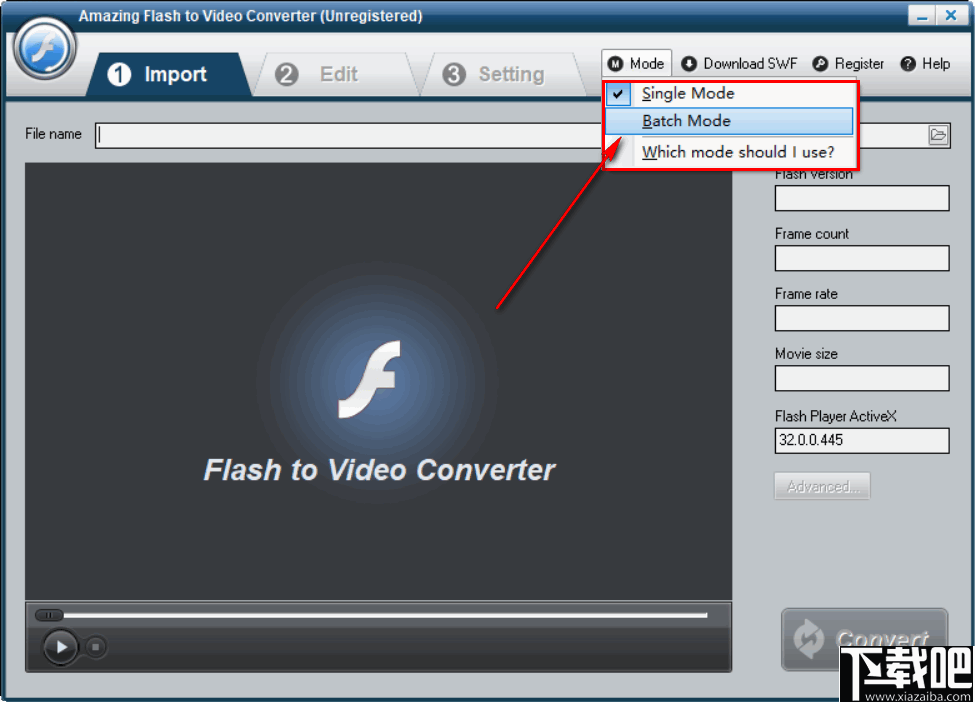975x702 pixels.
Task: Open the Mode dropdown
Action: (636, 63)
